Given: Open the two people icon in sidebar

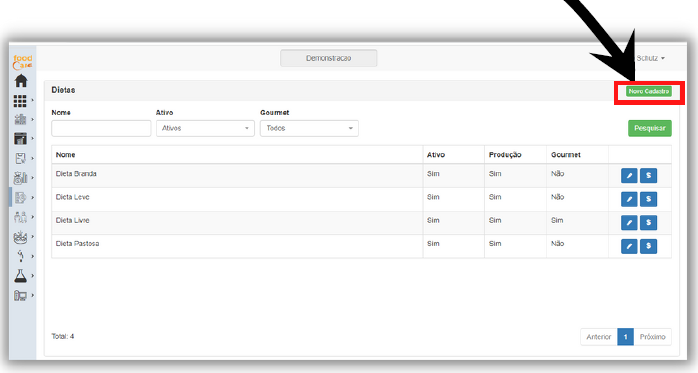Looking at the screenshot, I should point(20,217).
